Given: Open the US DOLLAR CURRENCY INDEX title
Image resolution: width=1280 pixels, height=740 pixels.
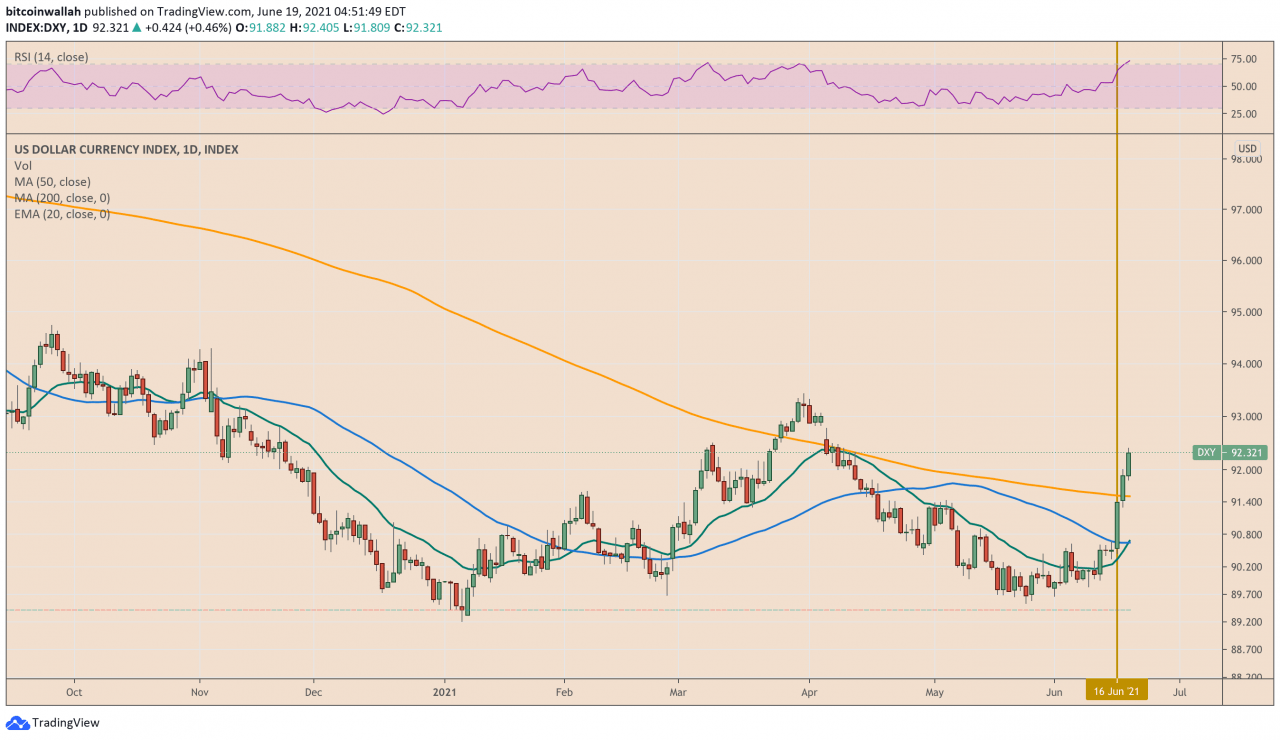Looking at the screenshot, I should click(126, 150).
